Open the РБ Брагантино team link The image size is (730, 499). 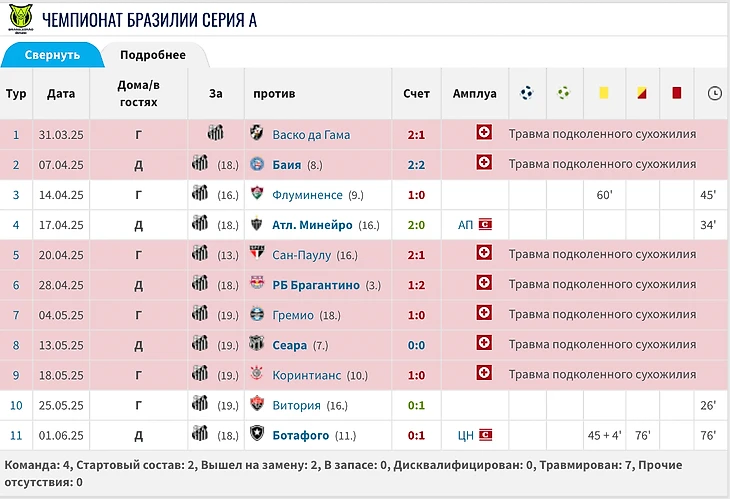(316, 285)
